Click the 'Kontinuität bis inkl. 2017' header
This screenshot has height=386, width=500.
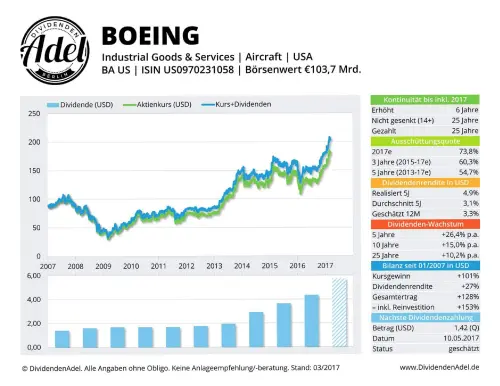(x=425, y=100)
